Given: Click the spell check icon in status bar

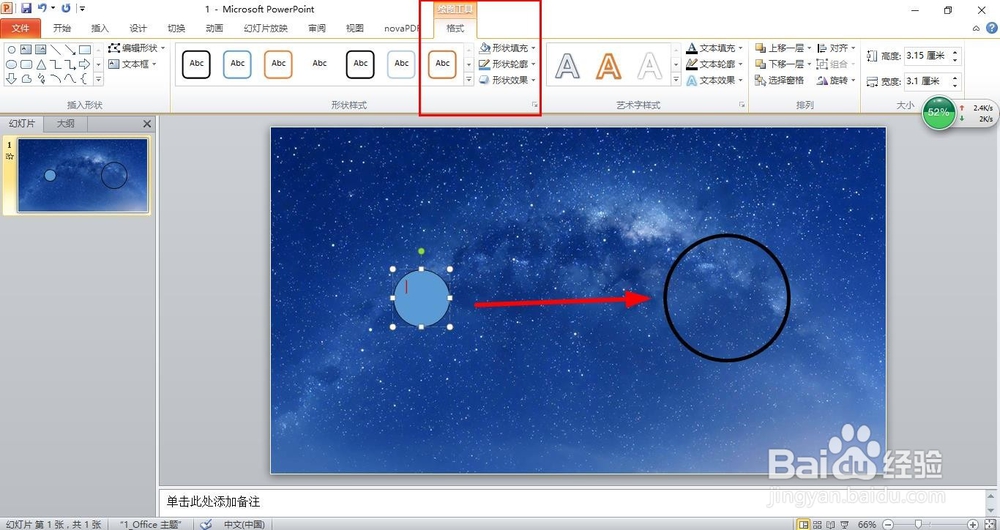Looking at the screenshot, I should click(x=206, y=524).
